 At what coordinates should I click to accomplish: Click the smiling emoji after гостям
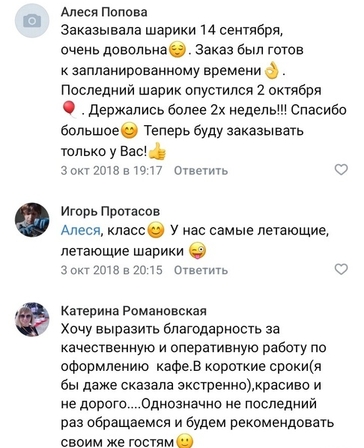click(185, 442)
